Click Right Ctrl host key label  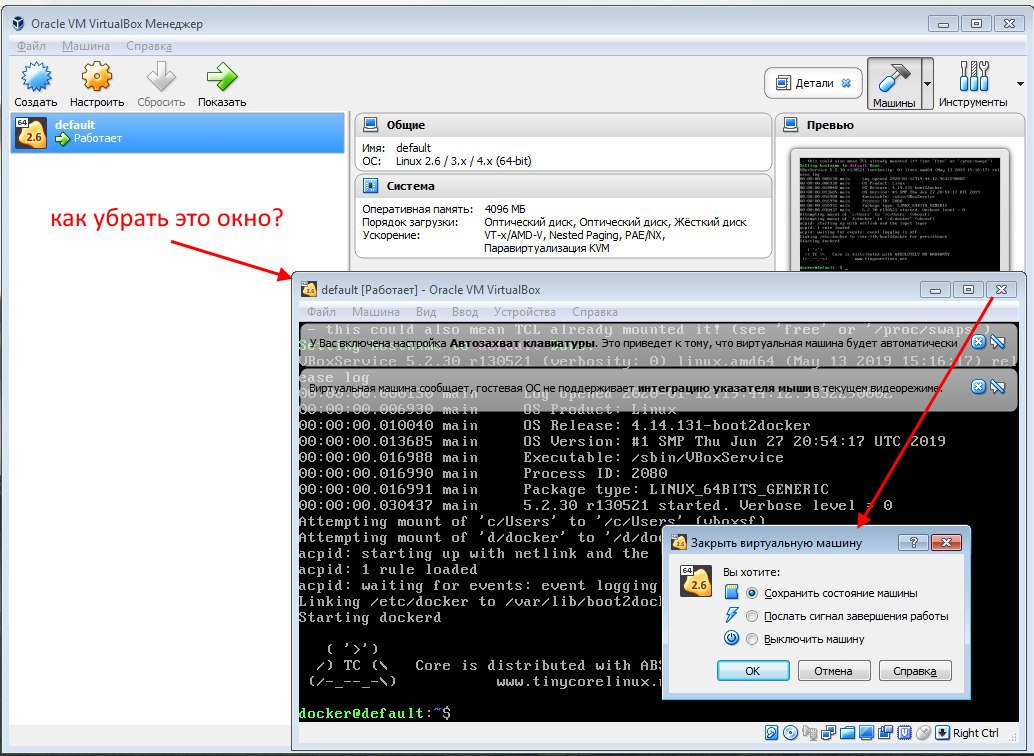(976, 733)
